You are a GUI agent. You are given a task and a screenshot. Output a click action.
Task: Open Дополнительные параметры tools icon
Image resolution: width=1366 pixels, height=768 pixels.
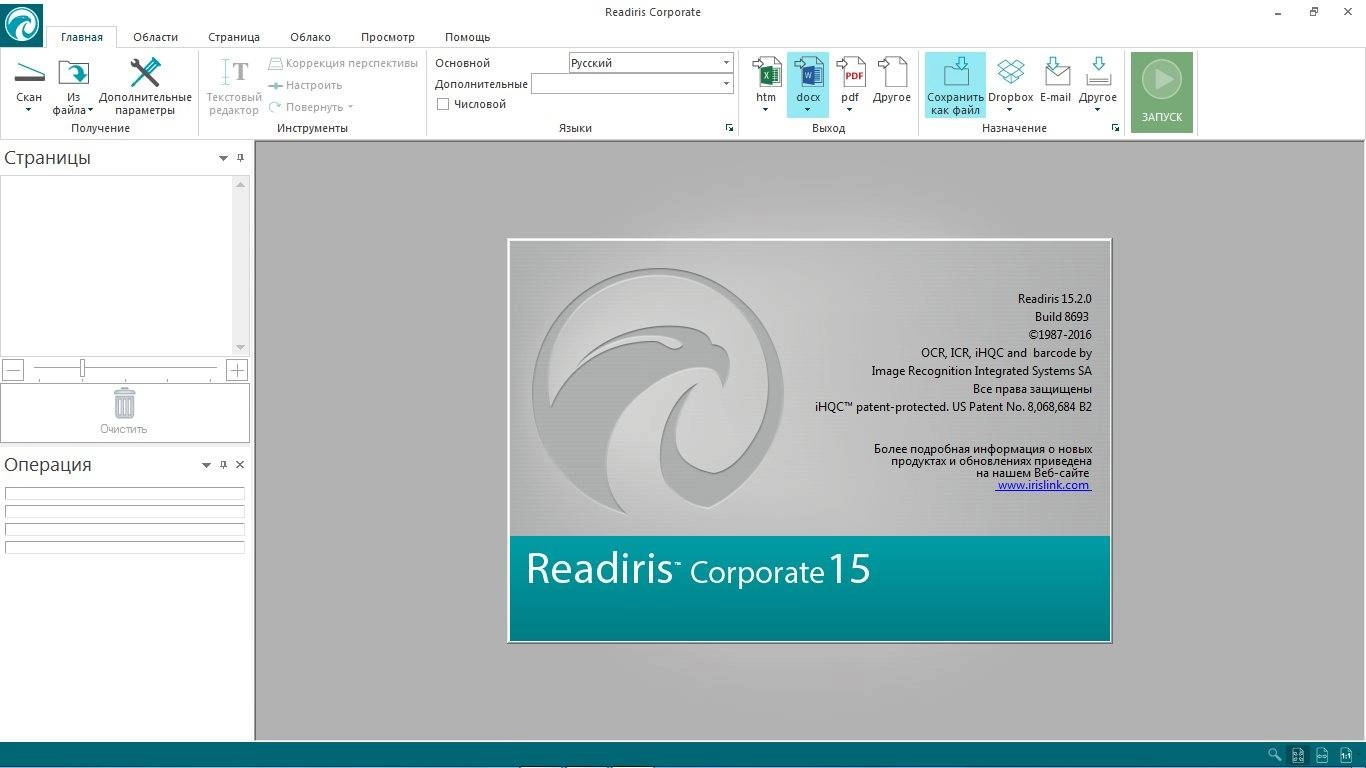(x=145, y=72)
